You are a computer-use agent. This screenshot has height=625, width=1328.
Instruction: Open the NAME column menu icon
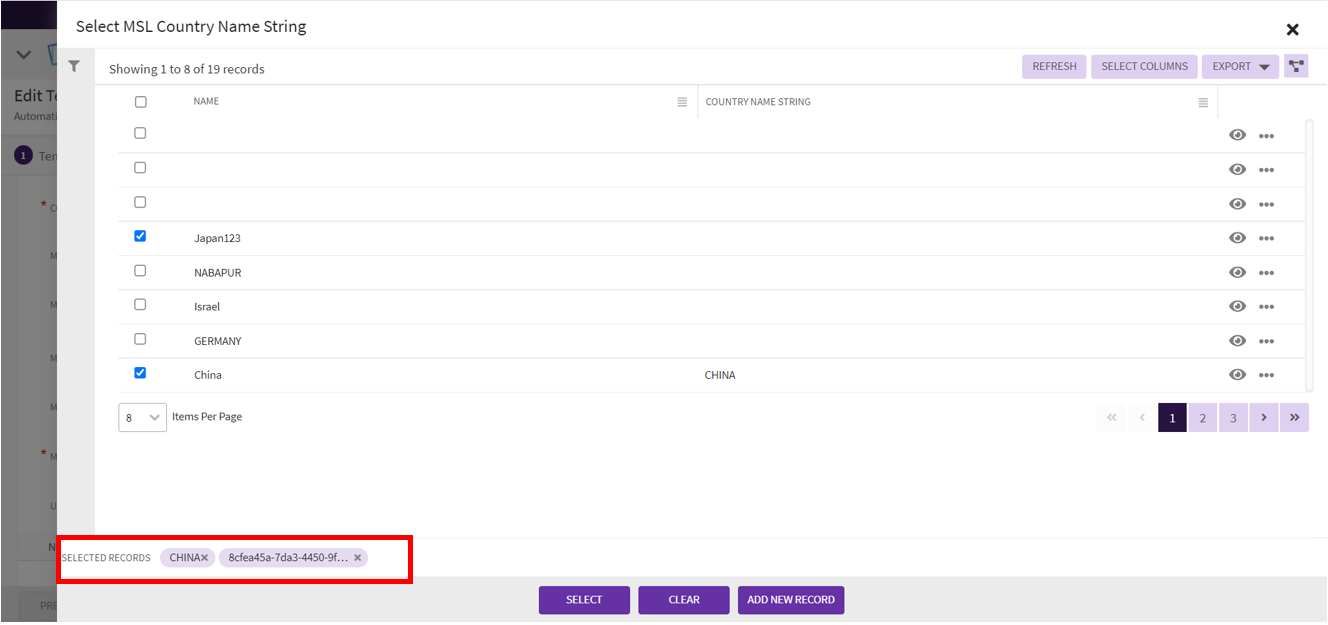pyautogui.click(x=682, y=102)
